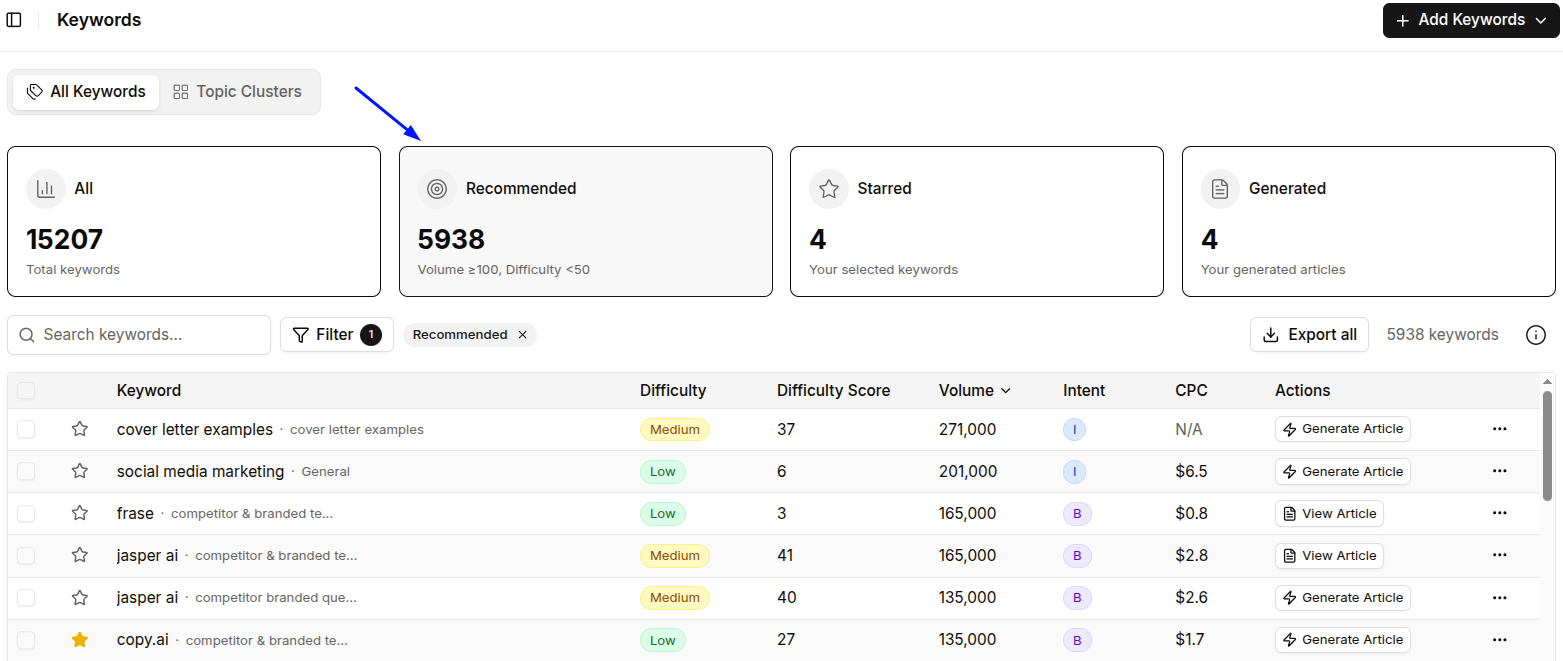Click the Recommended target icon on stats card
The image size is (1563, 661).
tap(437, 188)
